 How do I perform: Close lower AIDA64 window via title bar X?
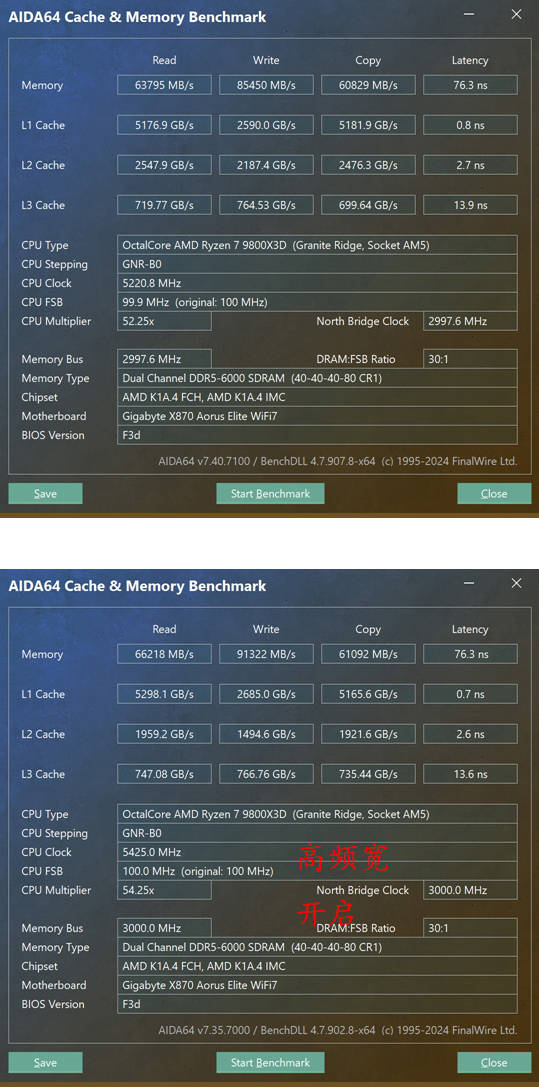[516, 583]
